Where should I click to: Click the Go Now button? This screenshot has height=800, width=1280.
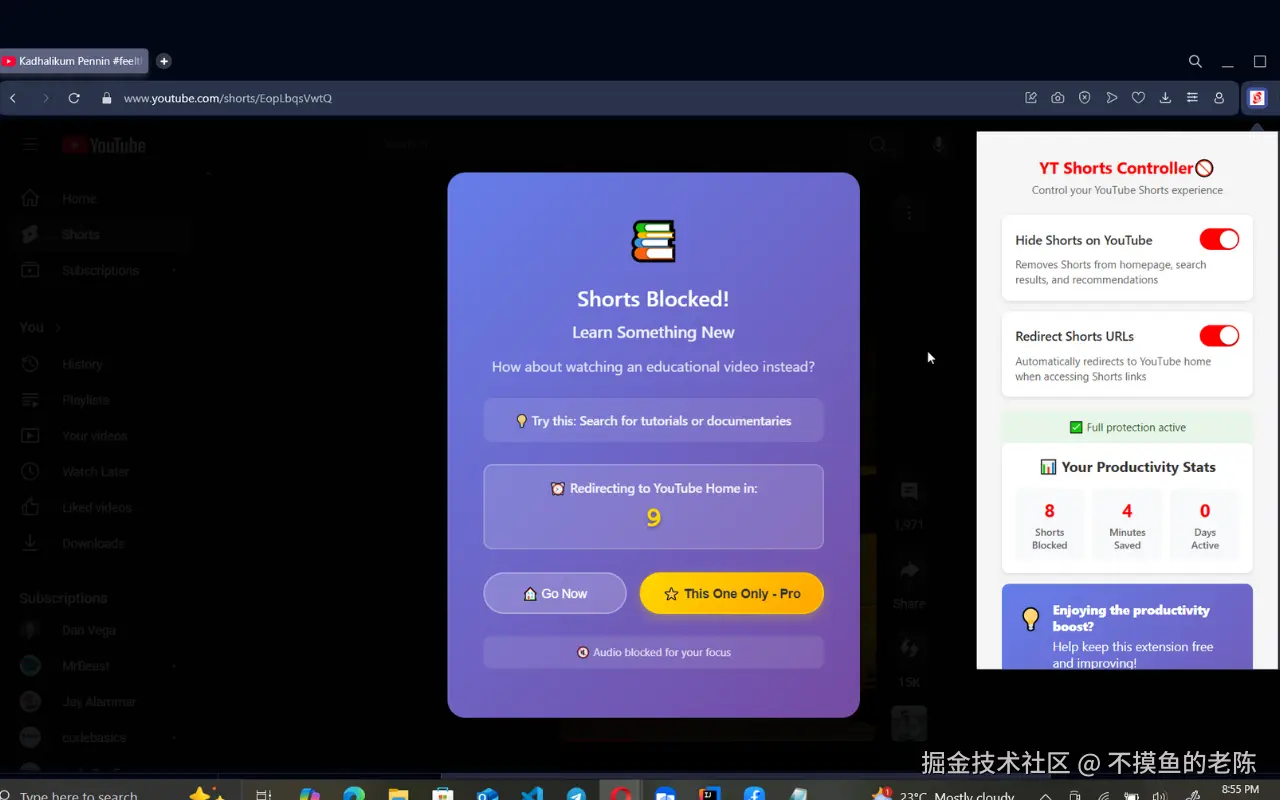[x=555, y=593]
